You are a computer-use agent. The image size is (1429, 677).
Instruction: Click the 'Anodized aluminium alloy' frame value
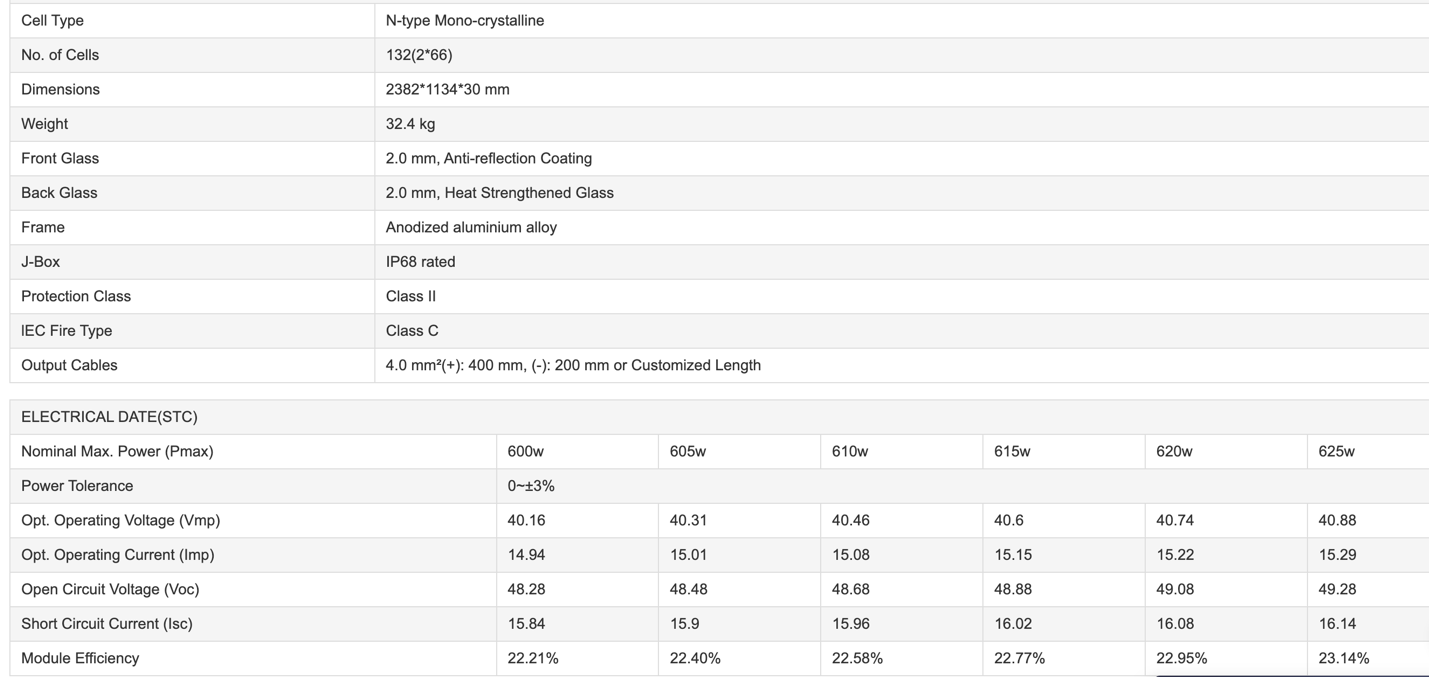pos(471,227)
